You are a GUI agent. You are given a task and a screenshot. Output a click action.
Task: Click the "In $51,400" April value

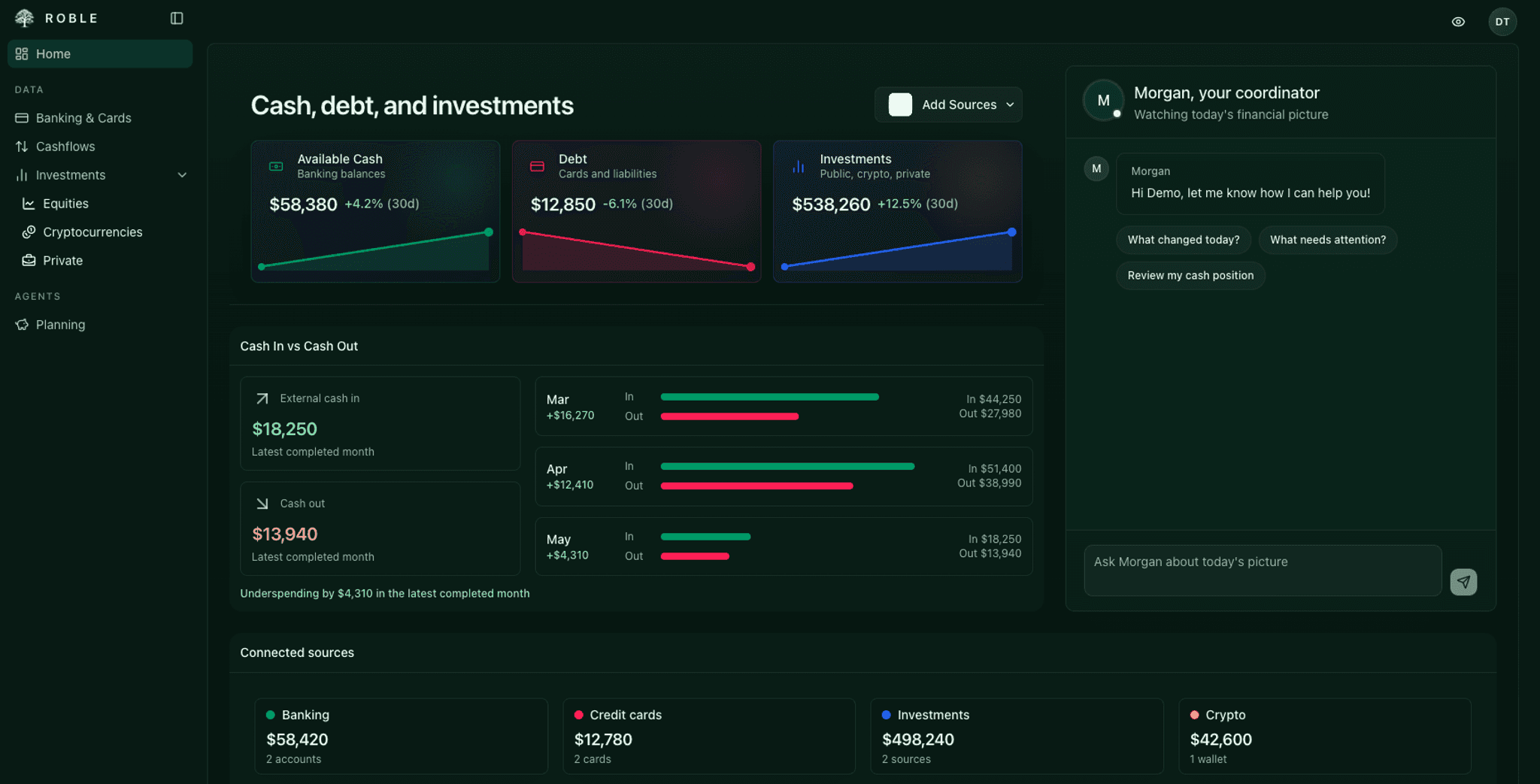click(995, 468)
